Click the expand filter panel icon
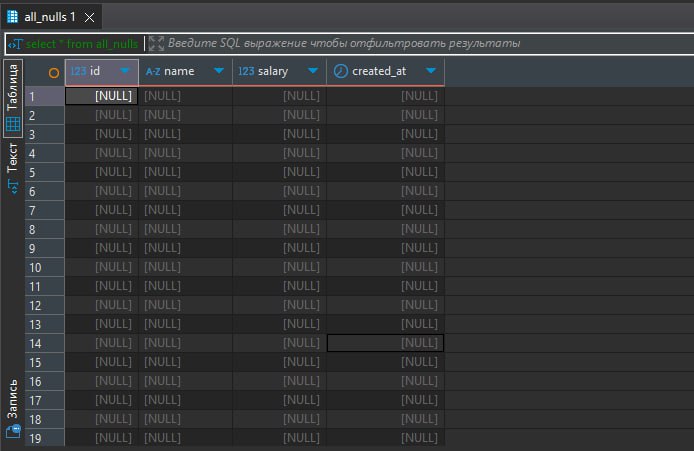The image size is (694, 451). click(156, 43)
